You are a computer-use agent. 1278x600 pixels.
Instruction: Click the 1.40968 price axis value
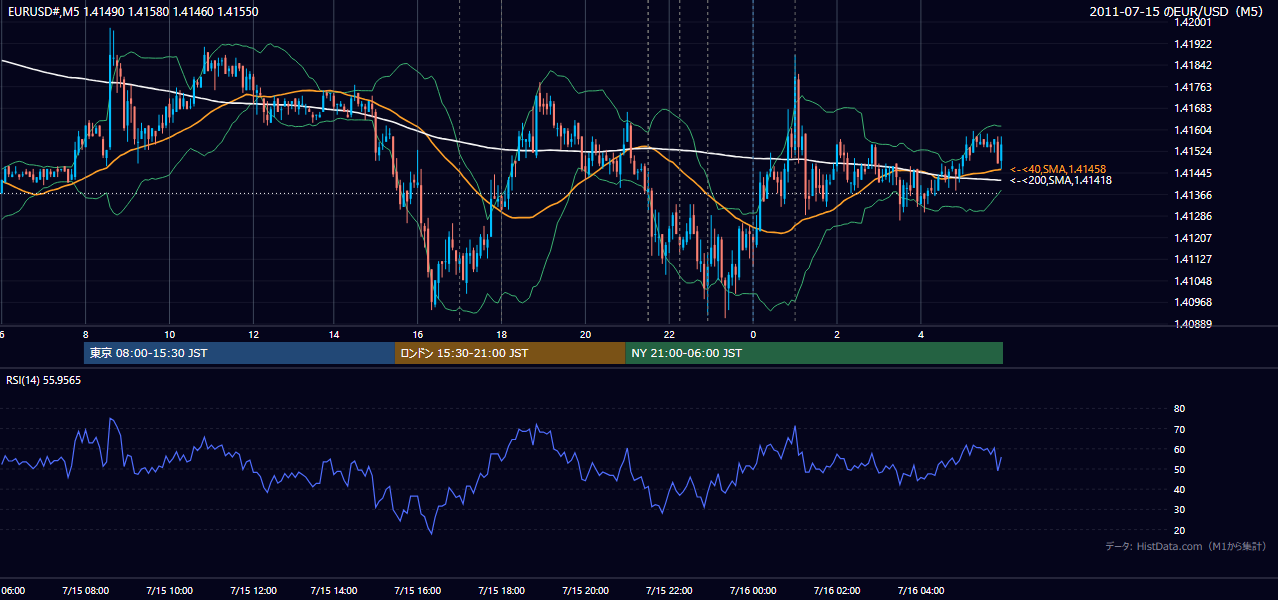tap(1194, 302)
